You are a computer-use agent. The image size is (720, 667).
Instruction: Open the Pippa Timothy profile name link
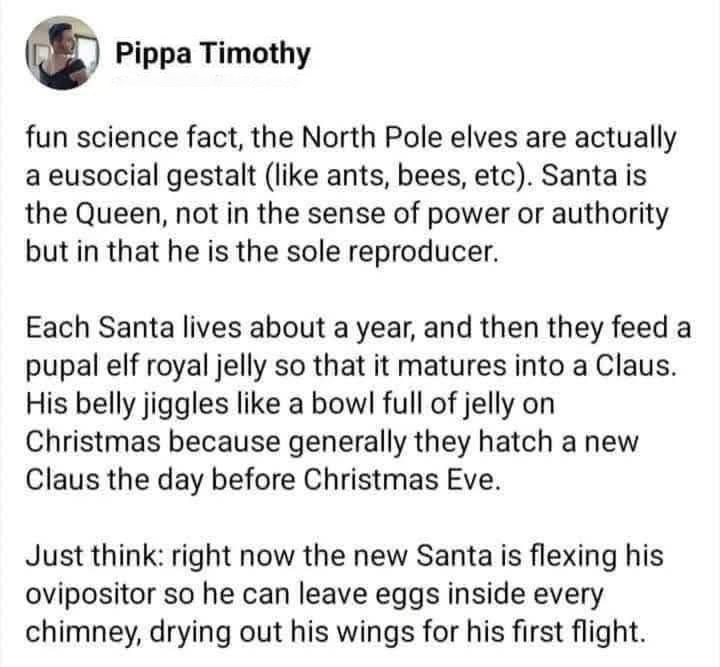pyautogui.click(x=212, y=53)
